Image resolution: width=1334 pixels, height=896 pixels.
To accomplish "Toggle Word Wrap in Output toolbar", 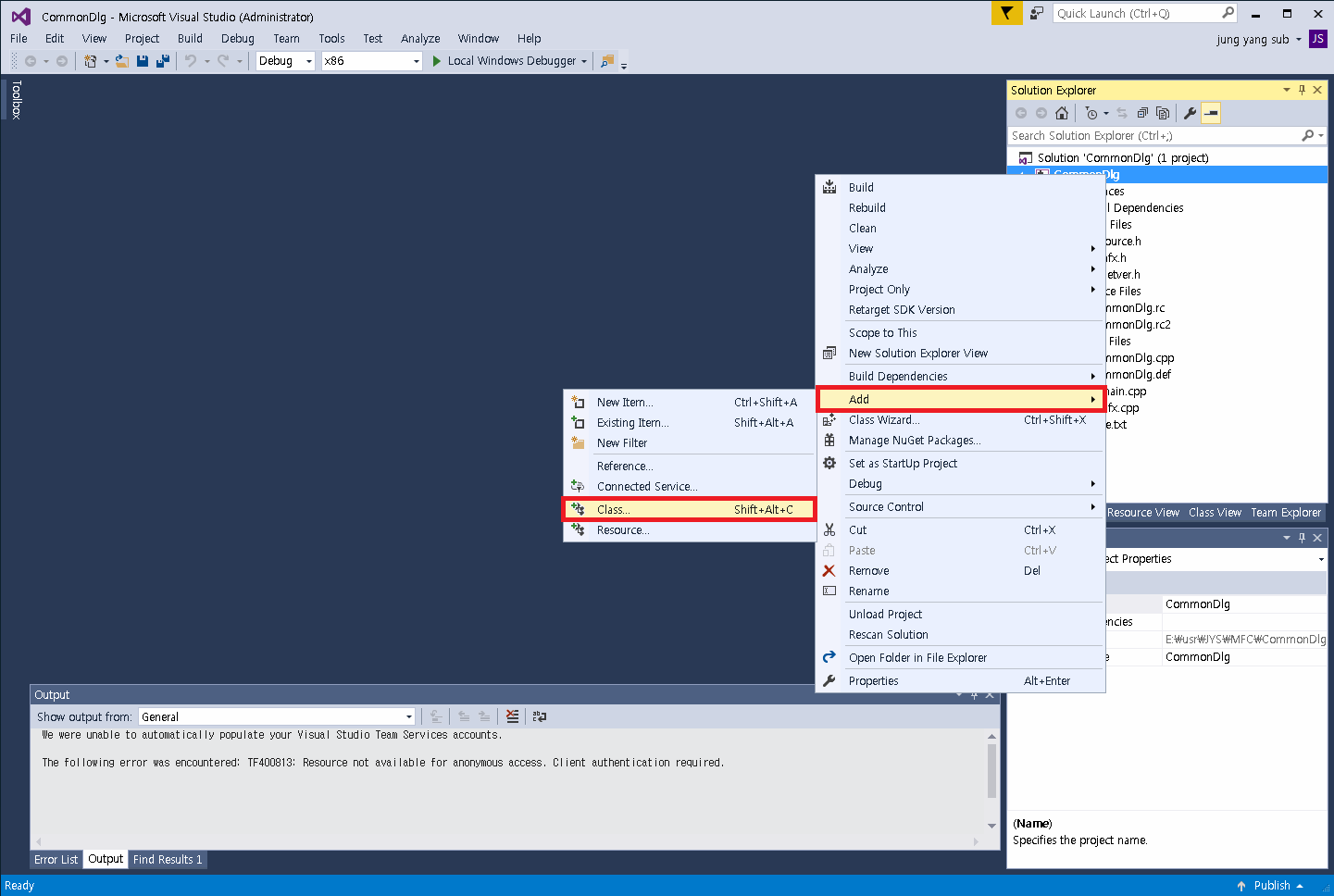I will (540, 716).
